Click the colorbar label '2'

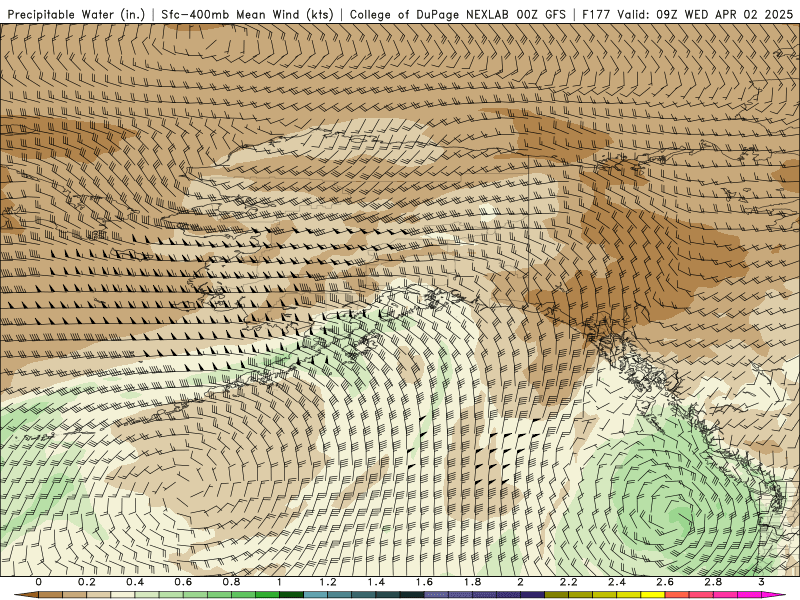520,582
